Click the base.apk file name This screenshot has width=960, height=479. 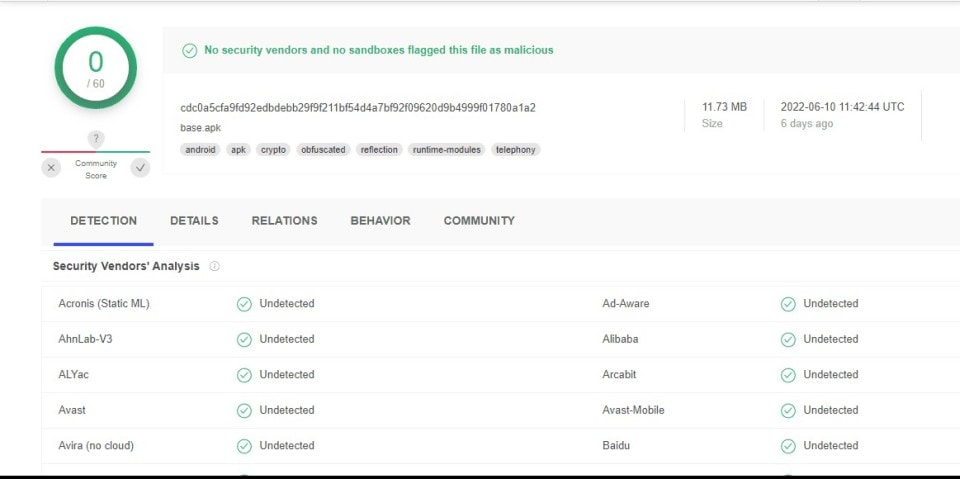[200, 128]
